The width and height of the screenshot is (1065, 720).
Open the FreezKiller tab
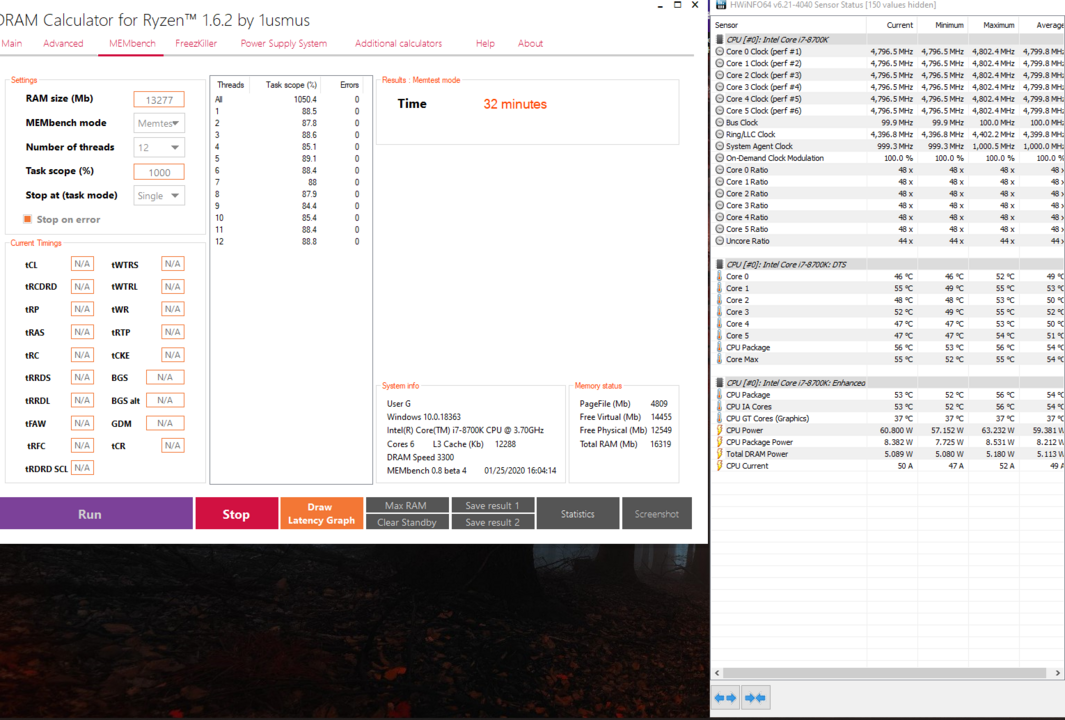coord(196,43)
